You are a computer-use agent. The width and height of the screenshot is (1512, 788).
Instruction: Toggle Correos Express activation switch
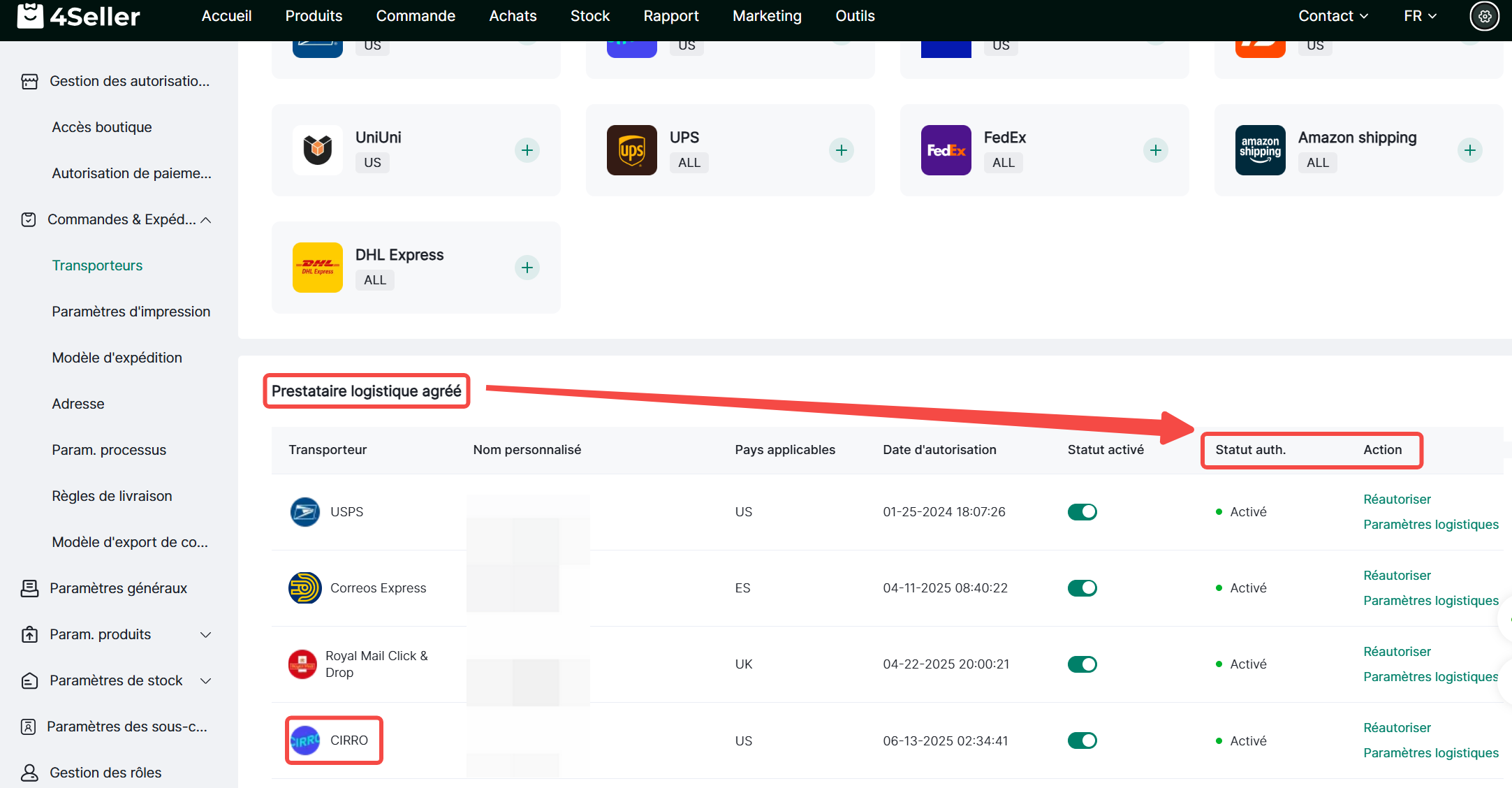pyautogui.click(x=1082, y=588)
